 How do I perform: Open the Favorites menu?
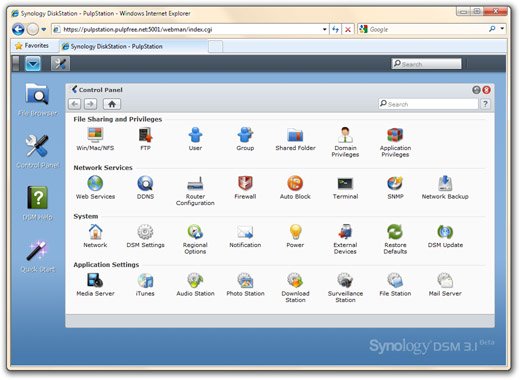(32, 46)
